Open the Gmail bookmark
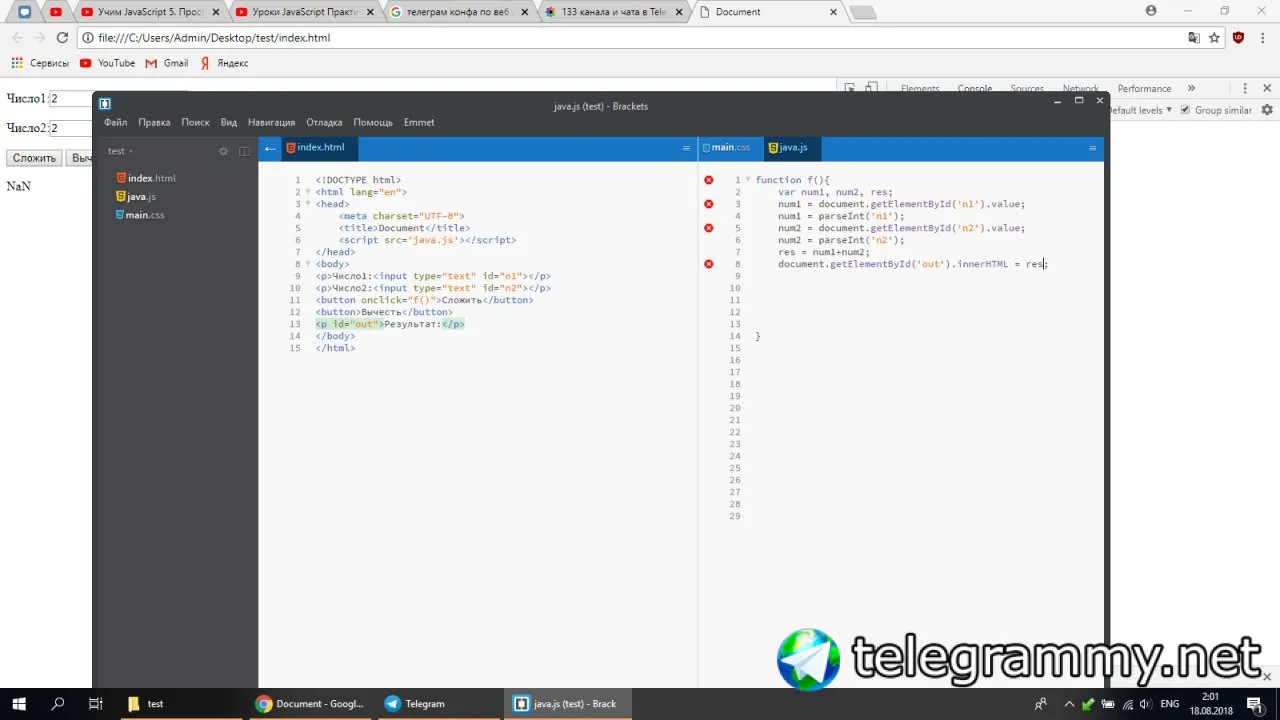The width and height of the screenshot is (1280, 720). tap(167, 63)
